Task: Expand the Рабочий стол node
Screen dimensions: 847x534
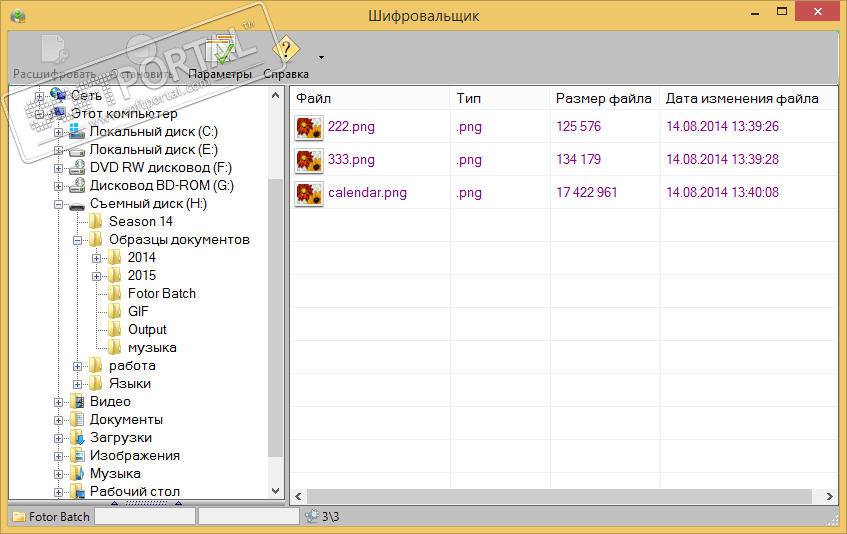Action: coord(58,492)
